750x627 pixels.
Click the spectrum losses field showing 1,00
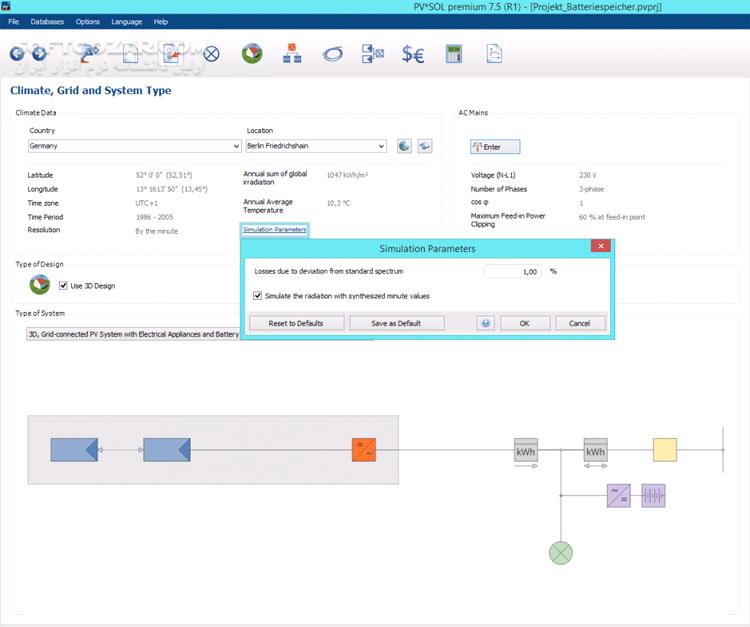point(512,272)
